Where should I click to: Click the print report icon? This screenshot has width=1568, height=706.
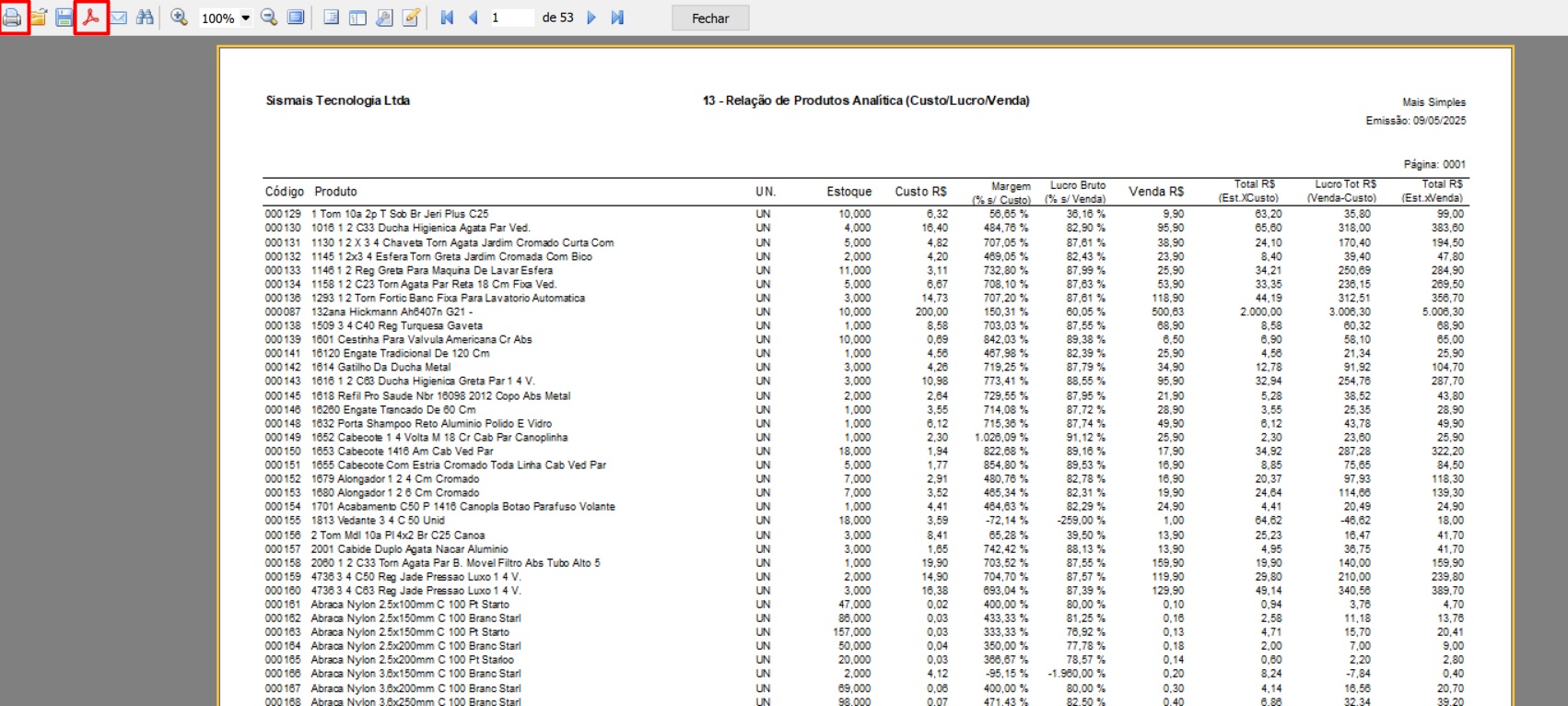(13, 18)
